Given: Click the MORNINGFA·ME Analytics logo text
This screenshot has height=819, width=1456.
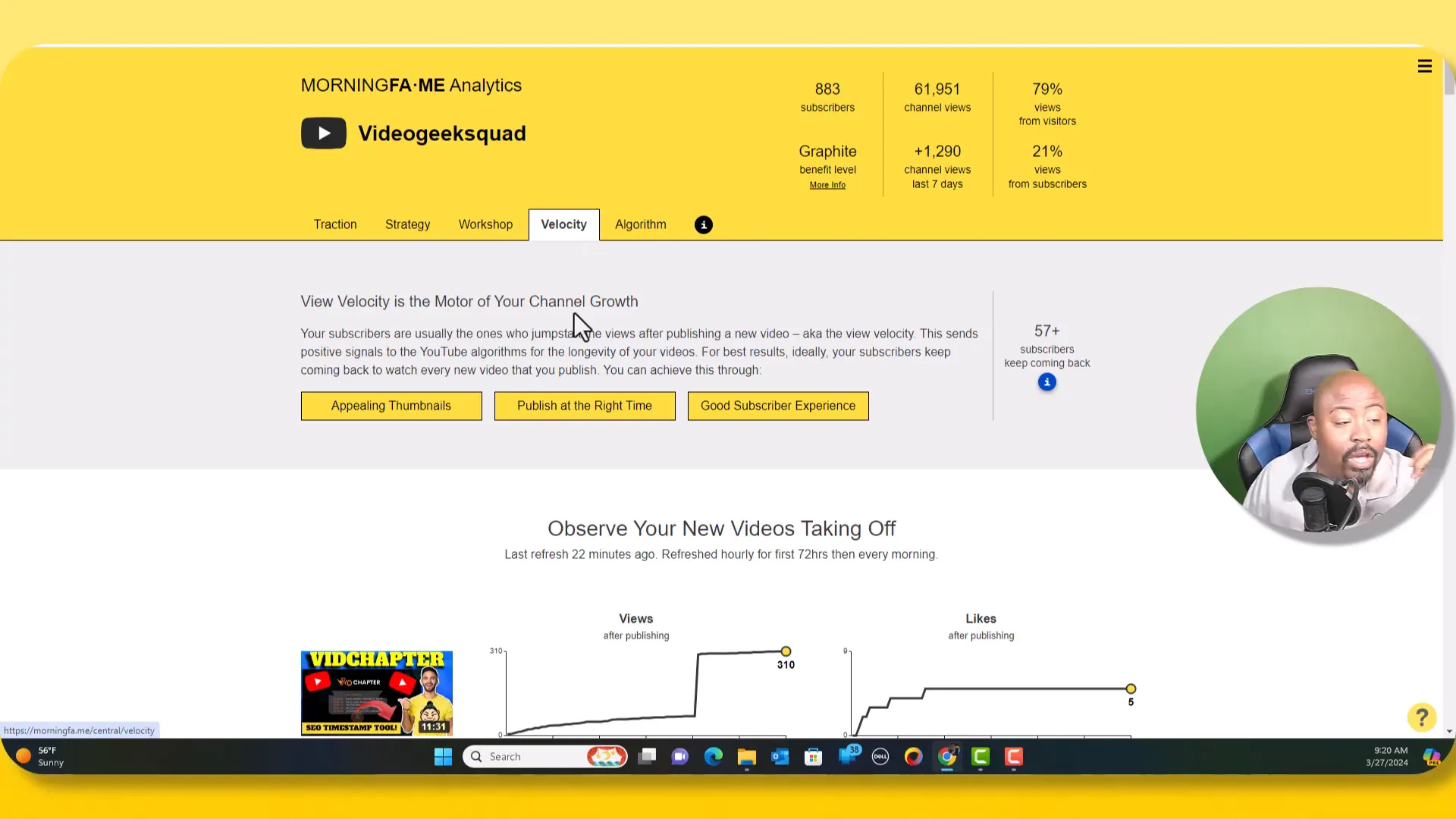Looking at the screenshot, I should click(x=411, y=85).
